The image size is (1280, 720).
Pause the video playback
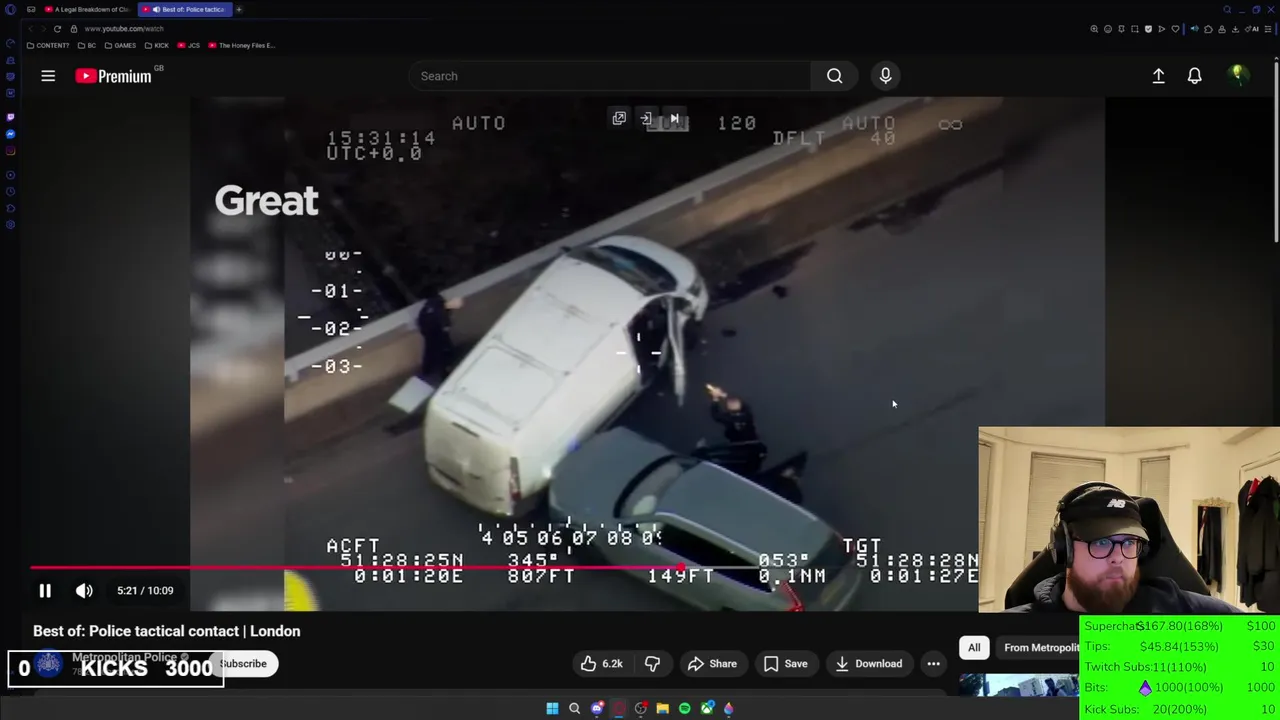(45, 591)
